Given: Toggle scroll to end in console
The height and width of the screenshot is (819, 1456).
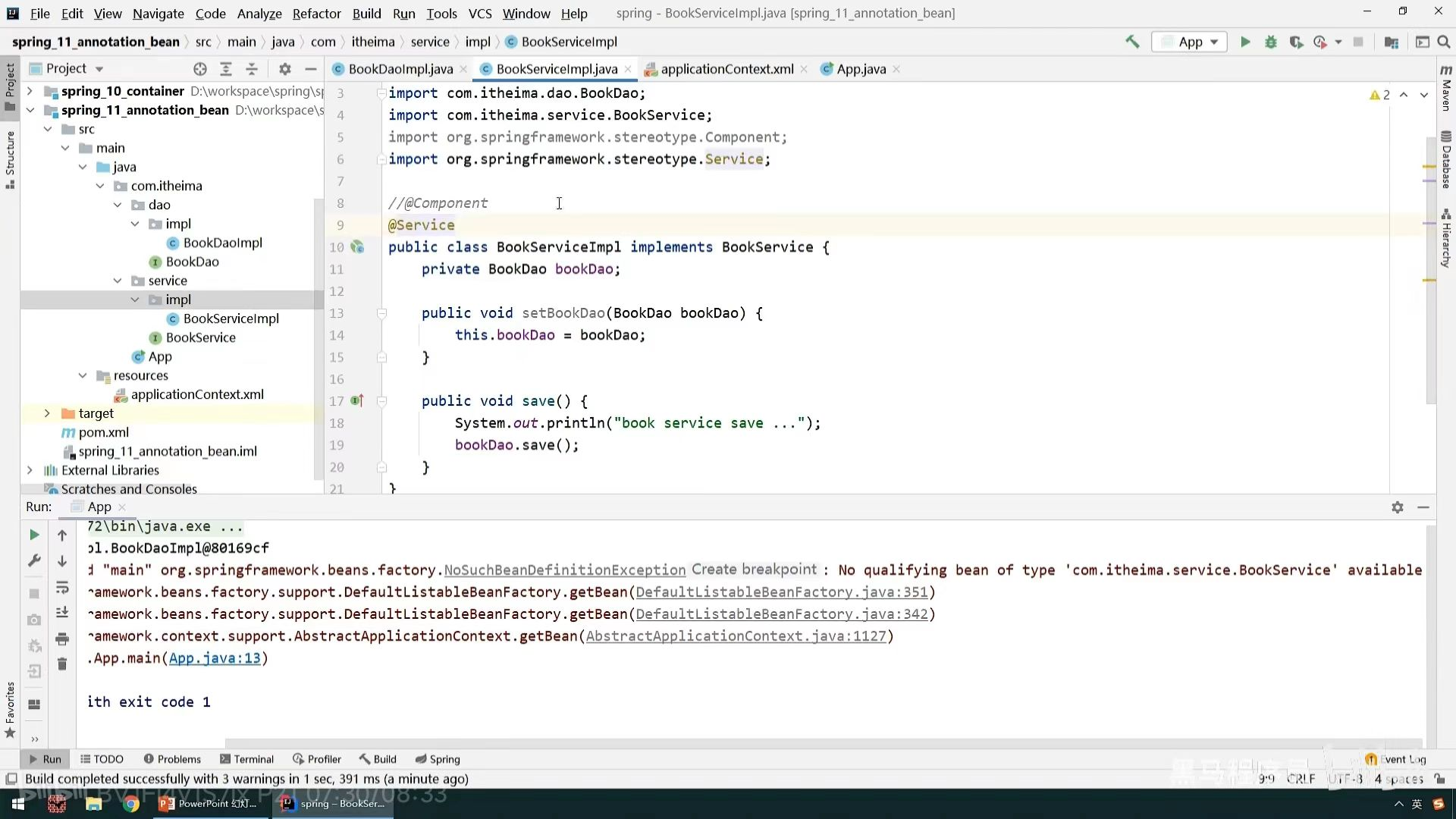Looking at the screenshot, I should 62,613.
